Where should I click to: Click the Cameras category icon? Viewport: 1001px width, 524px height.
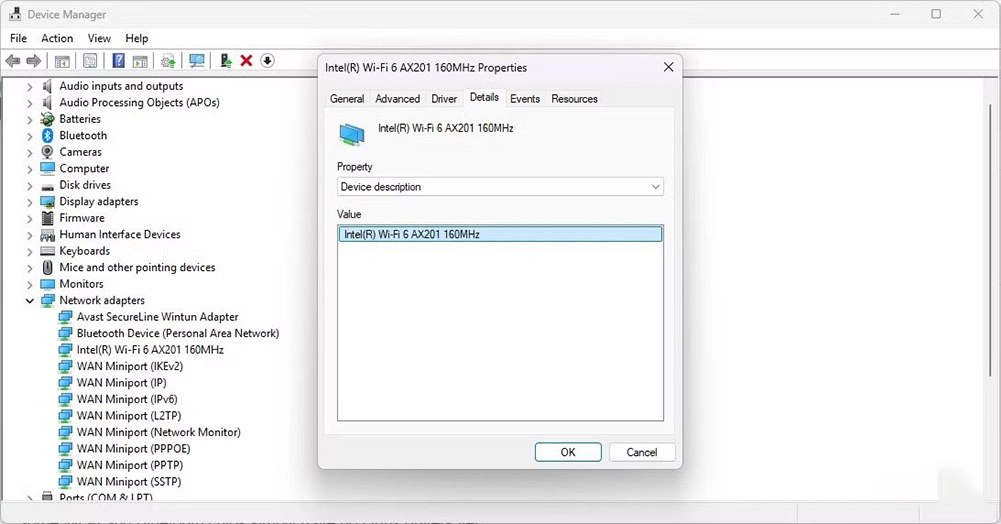(47, 152)
